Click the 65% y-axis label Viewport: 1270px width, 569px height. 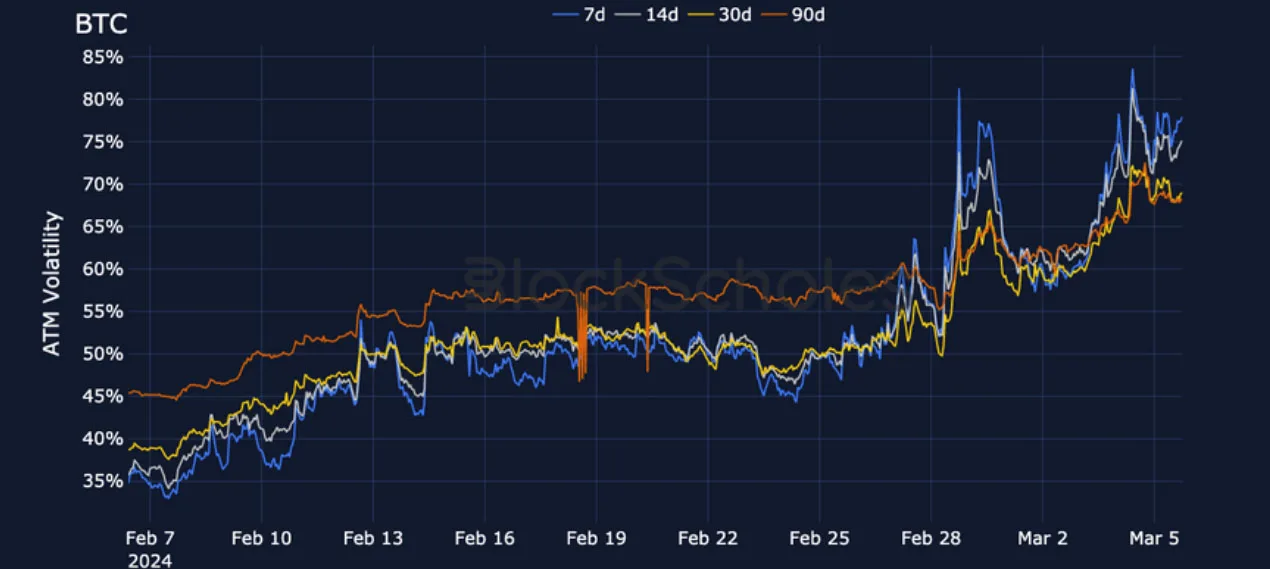(x=103, y=226)
